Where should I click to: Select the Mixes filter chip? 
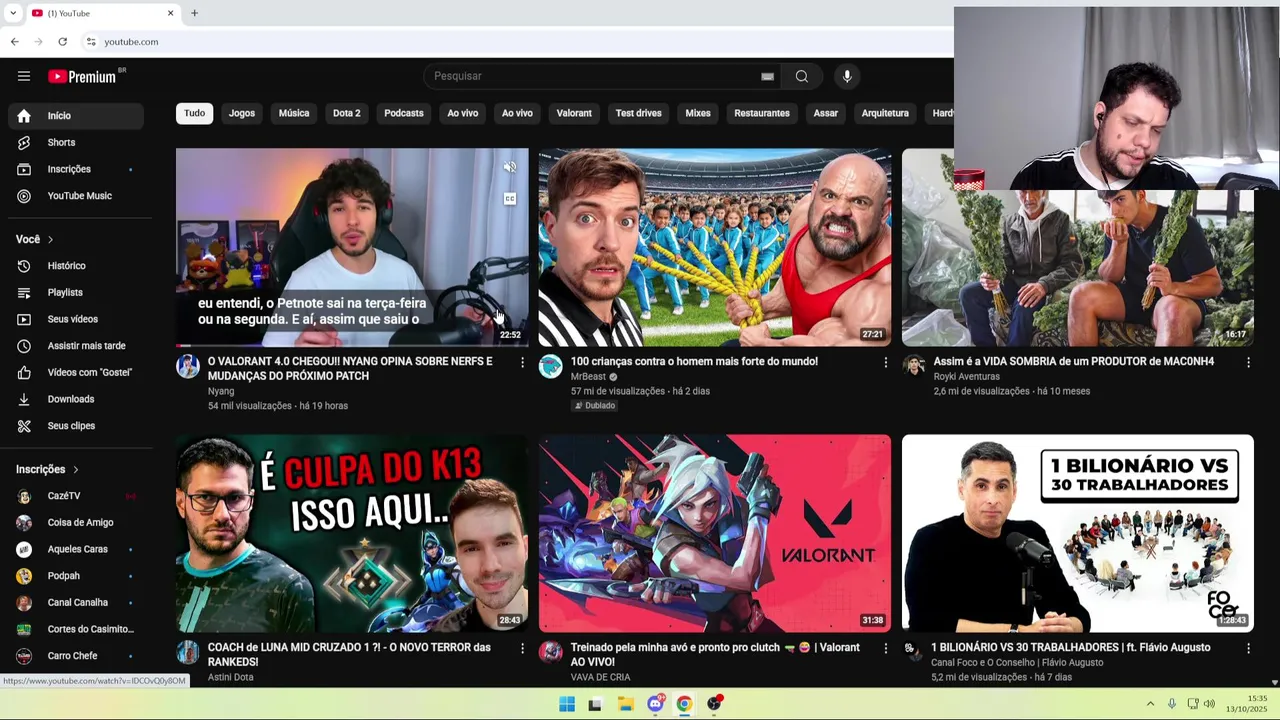[x=698, y=113]
